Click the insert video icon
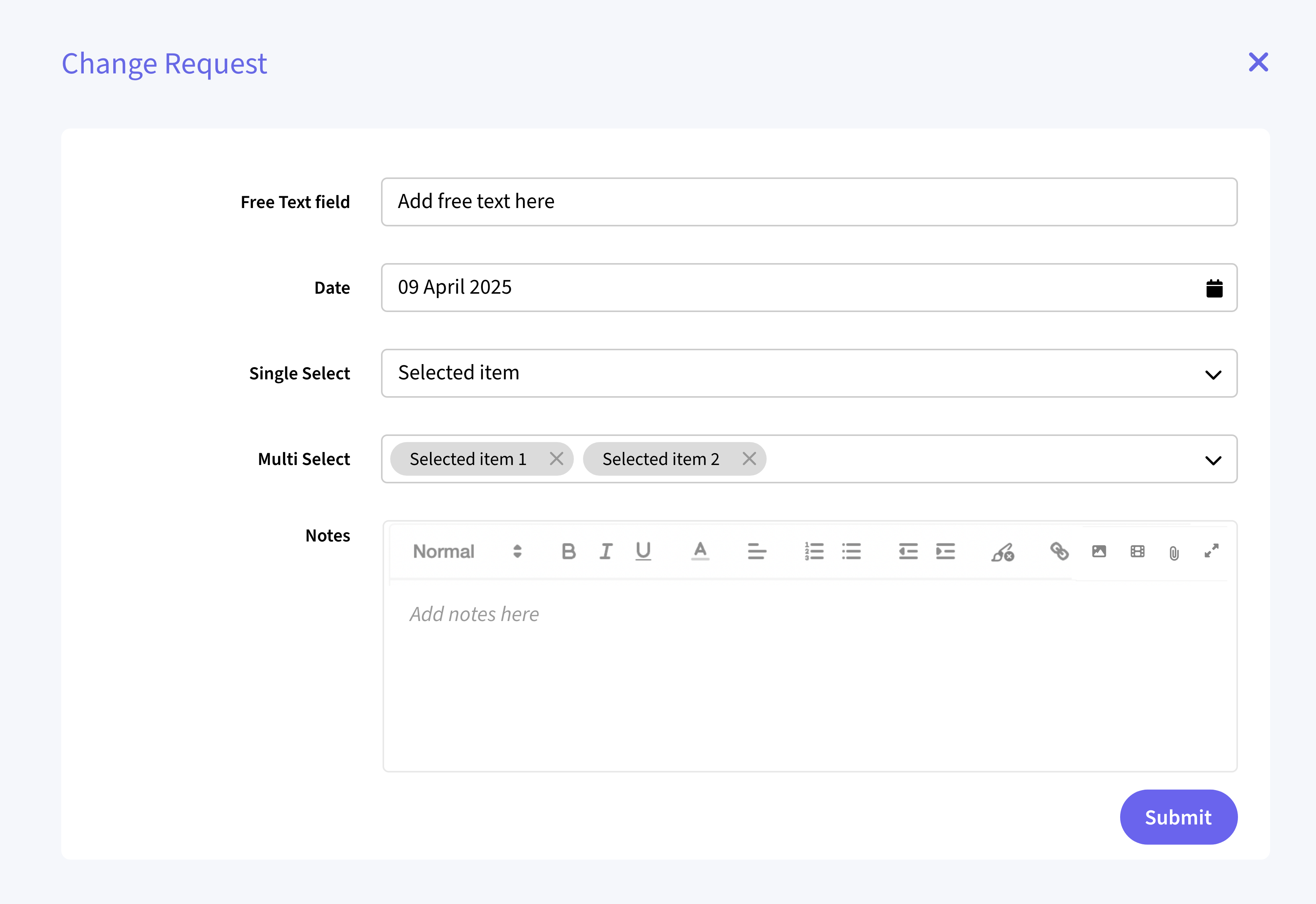1316x904 pixels. coord(1137,551)
